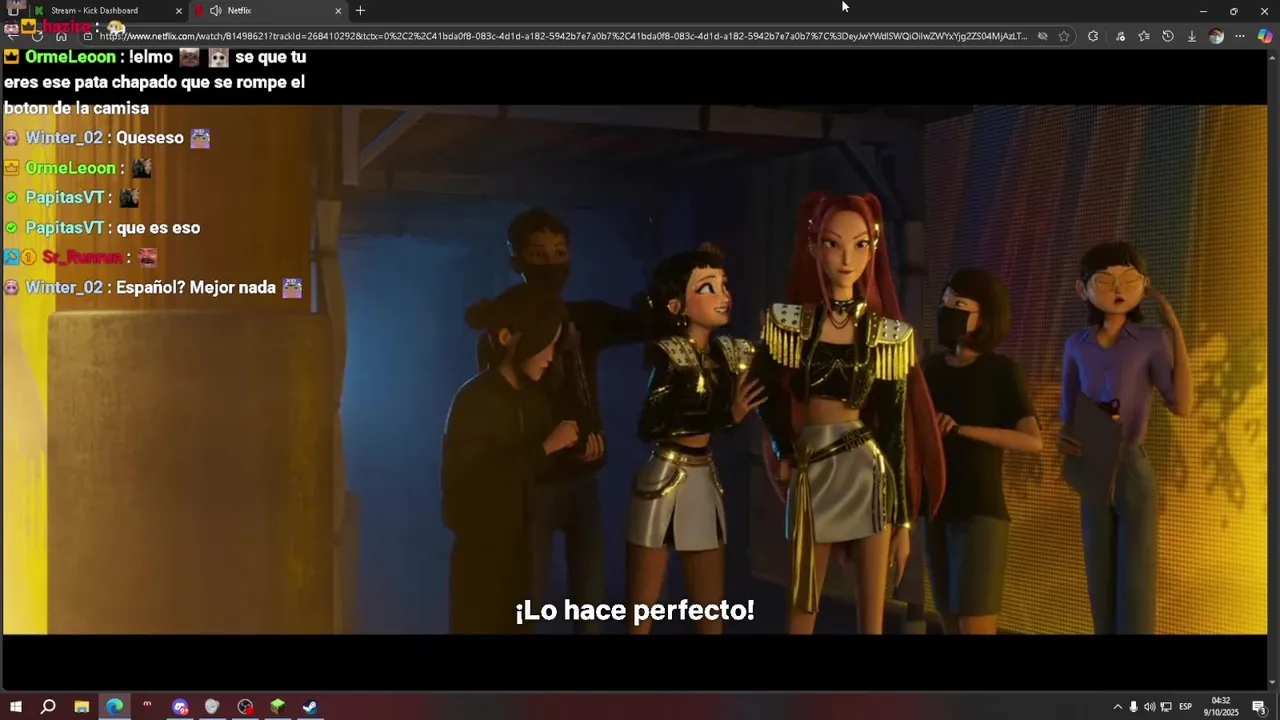Close the Netflix tab
This screenshot has height=720, width=1280.
coord(338,11)
